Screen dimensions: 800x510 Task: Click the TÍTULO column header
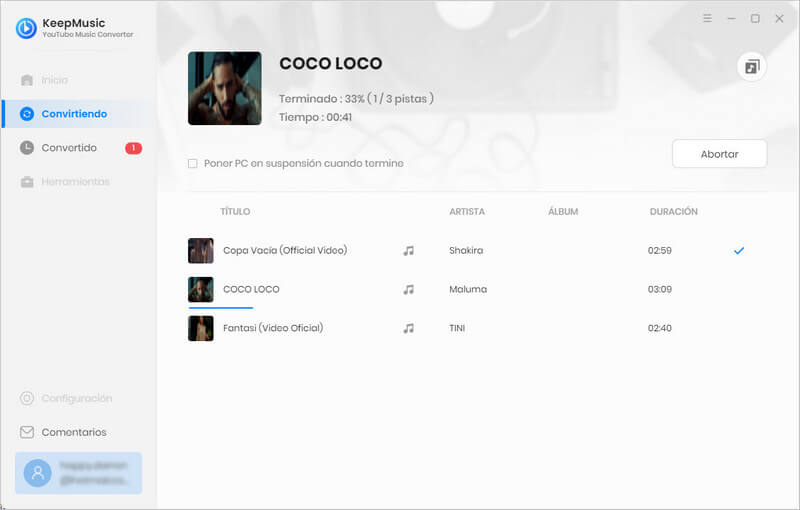pyautogui.click(x=235, y=211)
